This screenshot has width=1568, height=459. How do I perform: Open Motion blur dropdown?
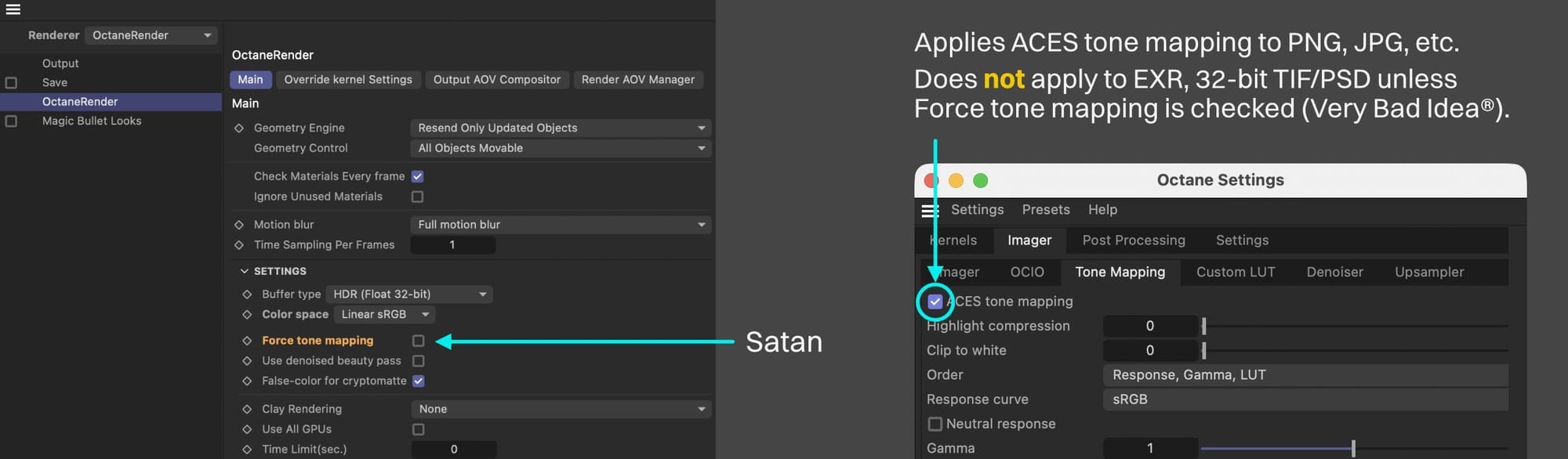click(x=561, y=225)
